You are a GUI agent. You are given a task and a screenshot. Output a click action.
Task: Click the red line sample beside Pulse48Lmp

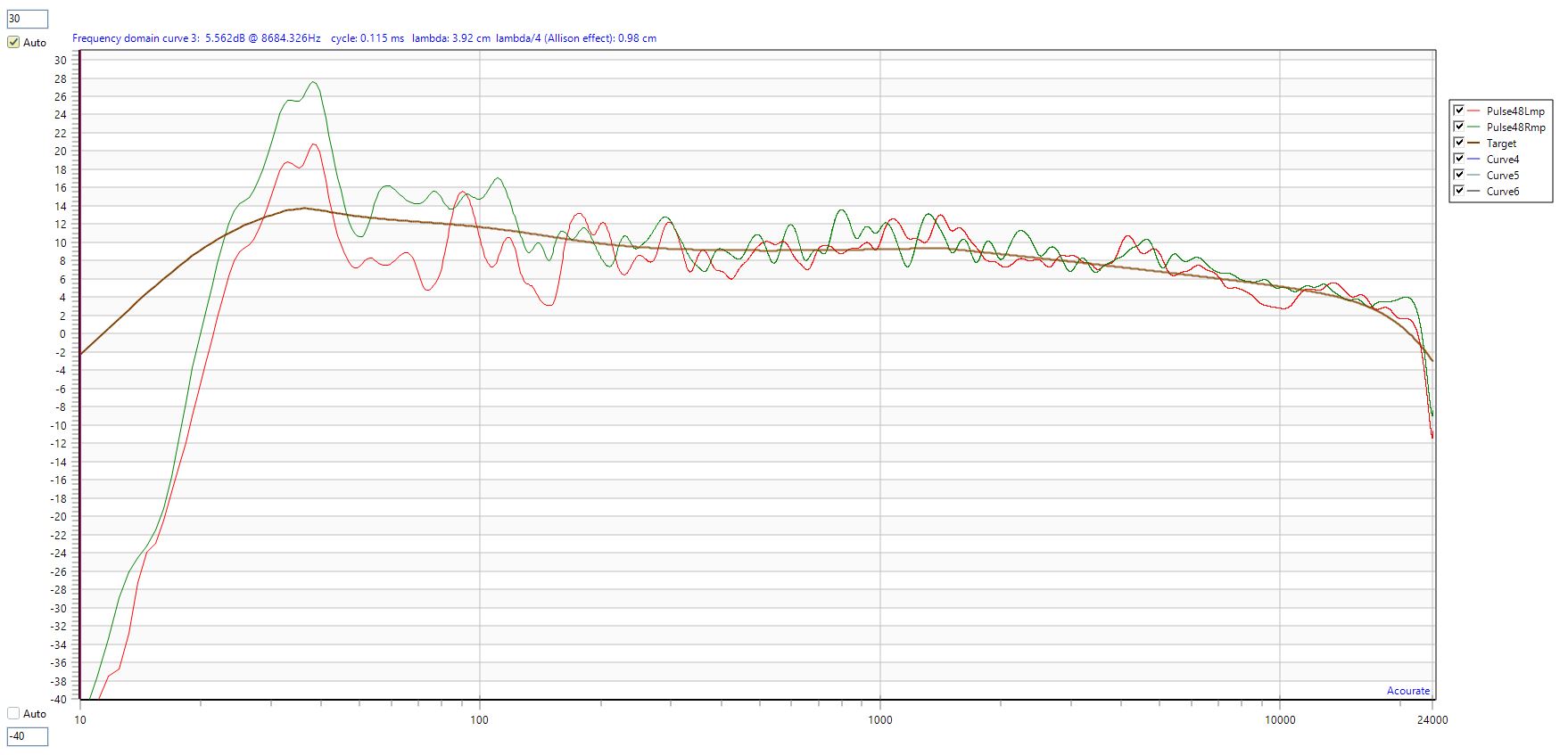(x=1473, y=111)
